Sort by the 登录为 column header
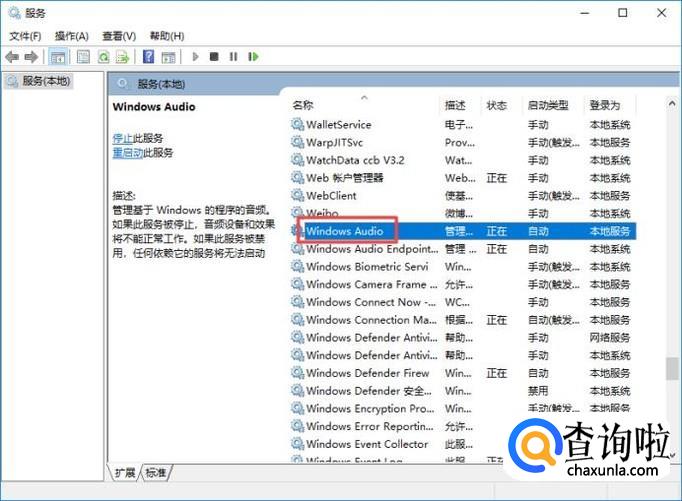Image resolution: width=682 pixels, height=501 pixels. [x=605, y=105]
